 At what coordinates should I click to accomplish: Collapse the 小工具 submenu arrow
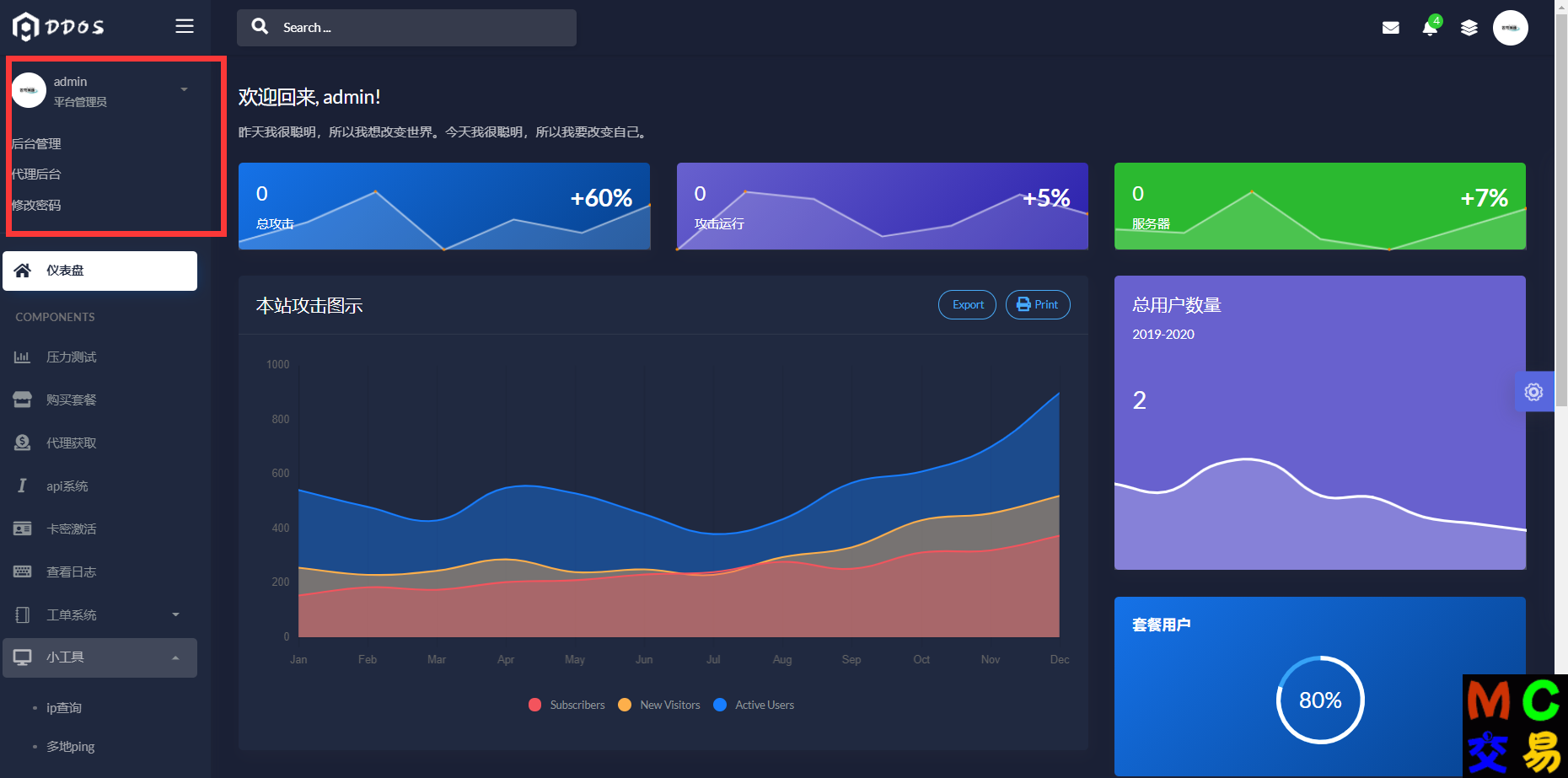point(175,657)
